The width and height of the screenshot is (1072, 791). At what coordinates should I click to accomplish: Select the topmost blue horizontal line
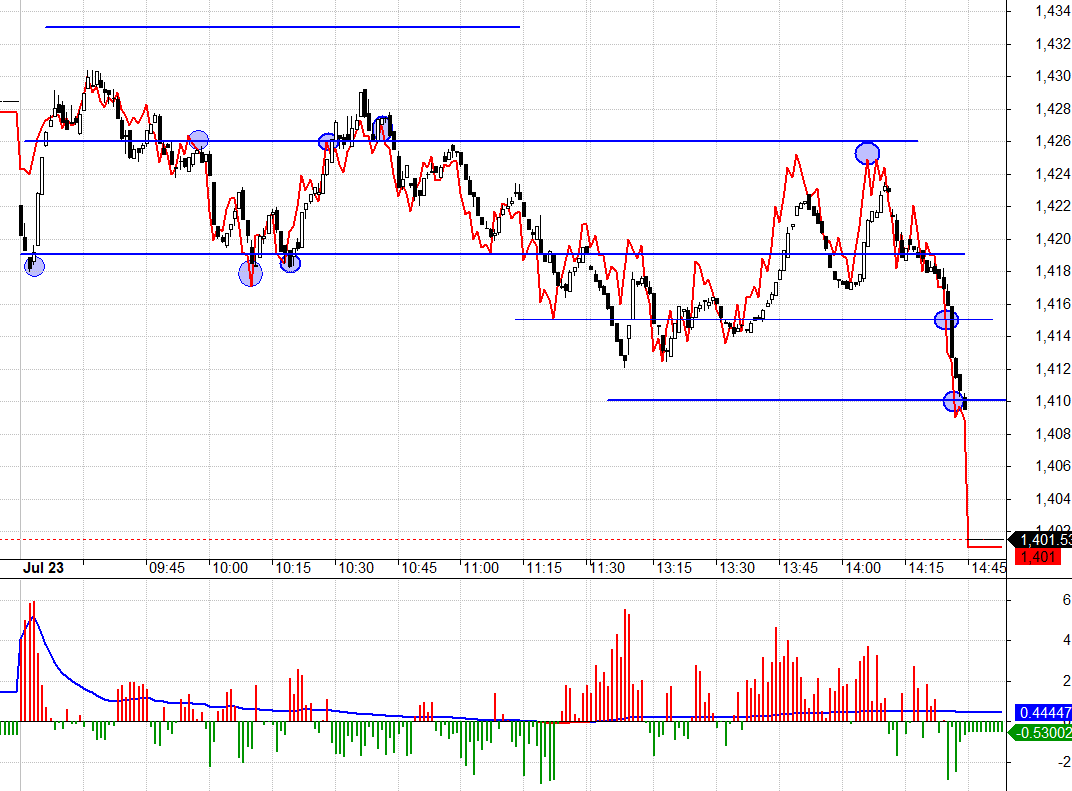pyautogui.click(x=282, y=27)
